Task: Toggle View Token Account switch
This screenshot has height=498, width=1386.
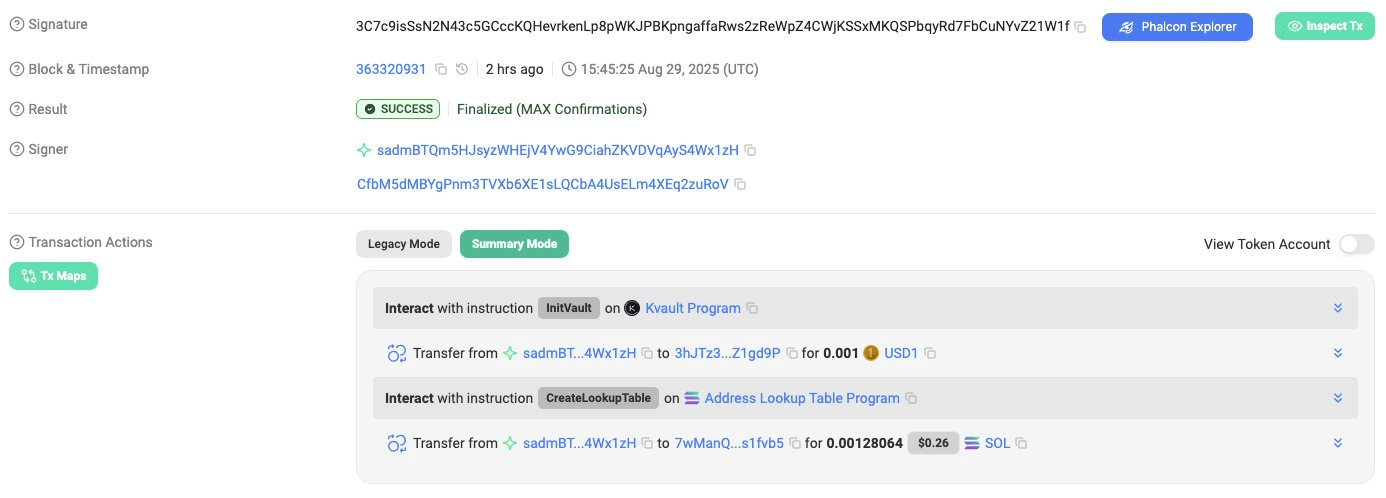Action: (1357, 244)
